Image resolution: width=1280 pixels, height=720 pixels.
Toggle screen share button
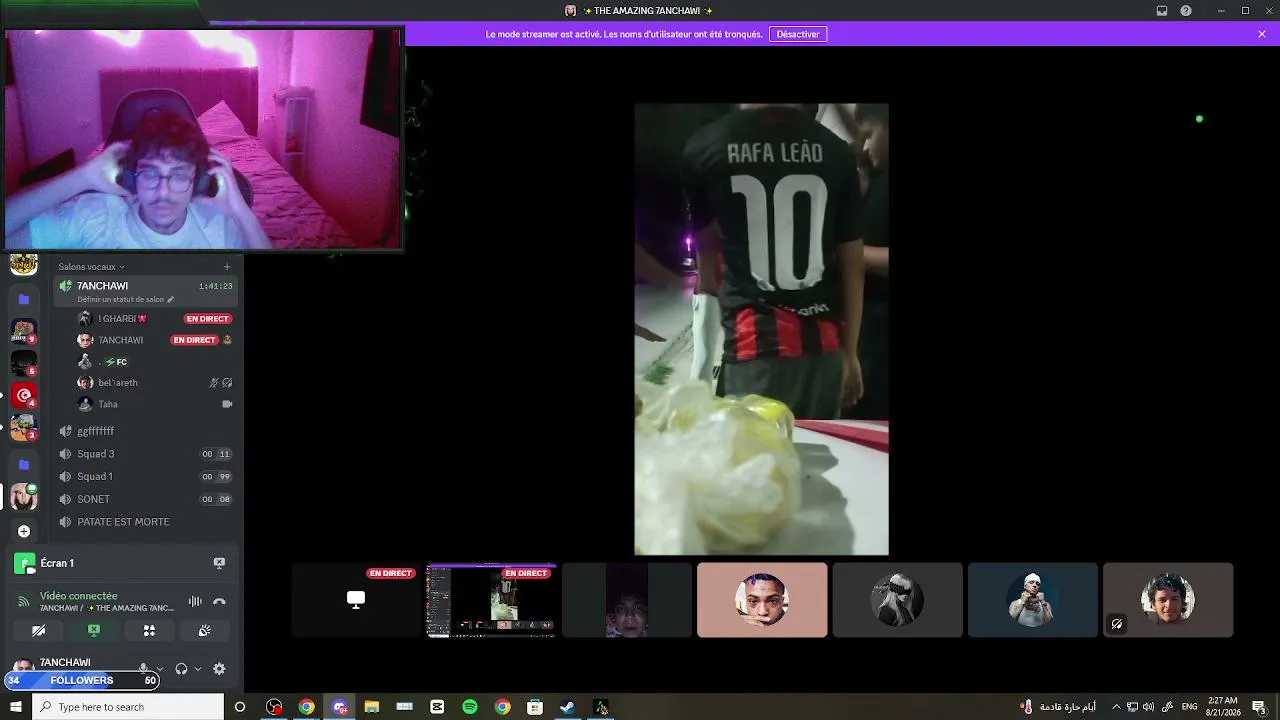[94, 631]
